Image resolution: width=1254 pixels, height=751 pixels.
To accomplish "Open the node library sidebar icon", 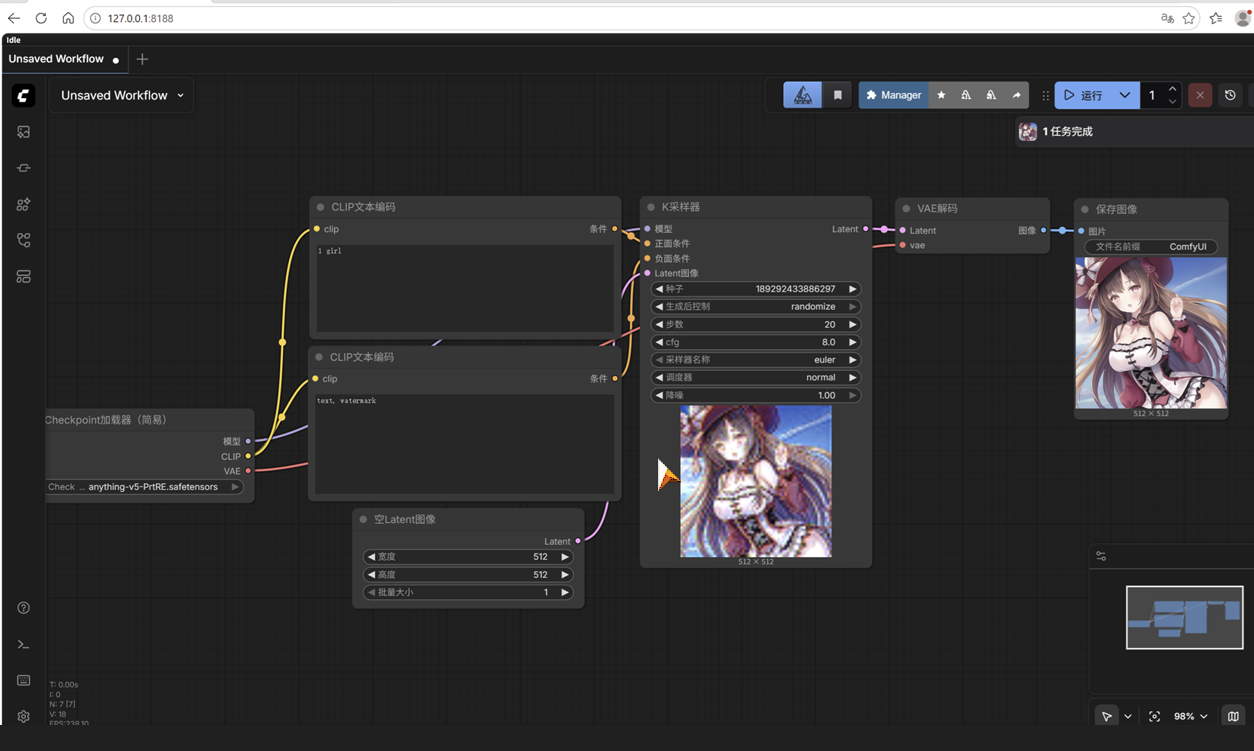I will (23, 168).
